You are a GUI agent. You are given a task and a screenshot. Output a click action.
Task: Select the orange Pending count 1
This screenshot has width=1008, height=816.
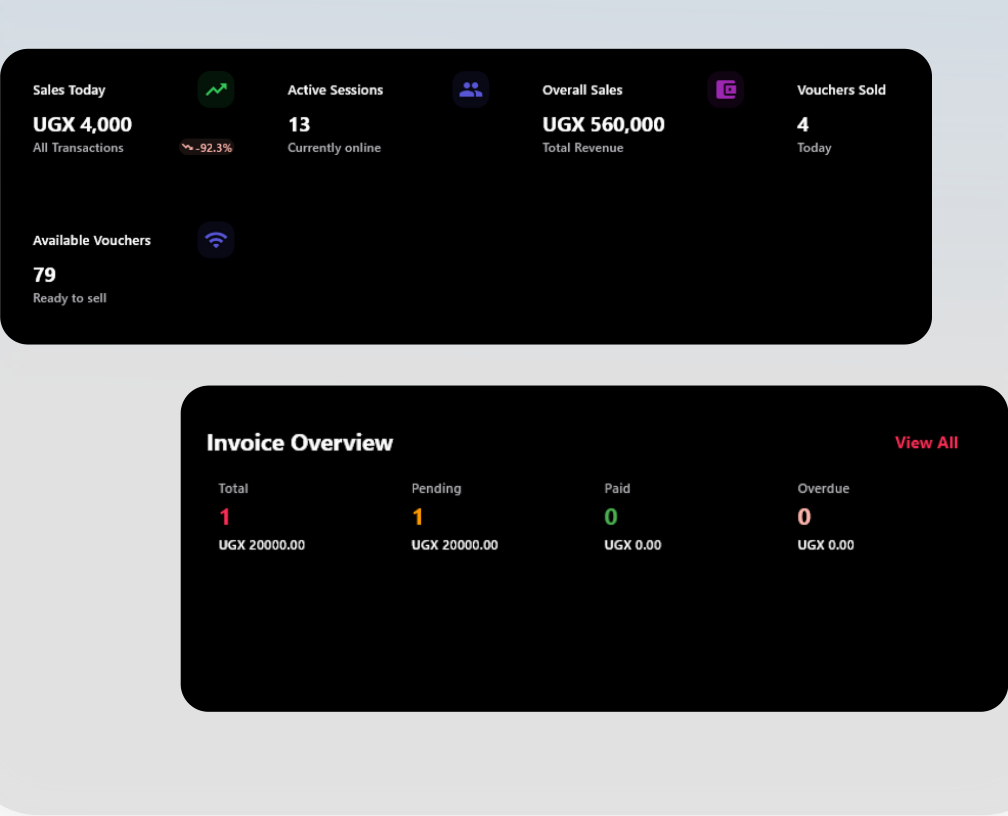tap(417, 516)
